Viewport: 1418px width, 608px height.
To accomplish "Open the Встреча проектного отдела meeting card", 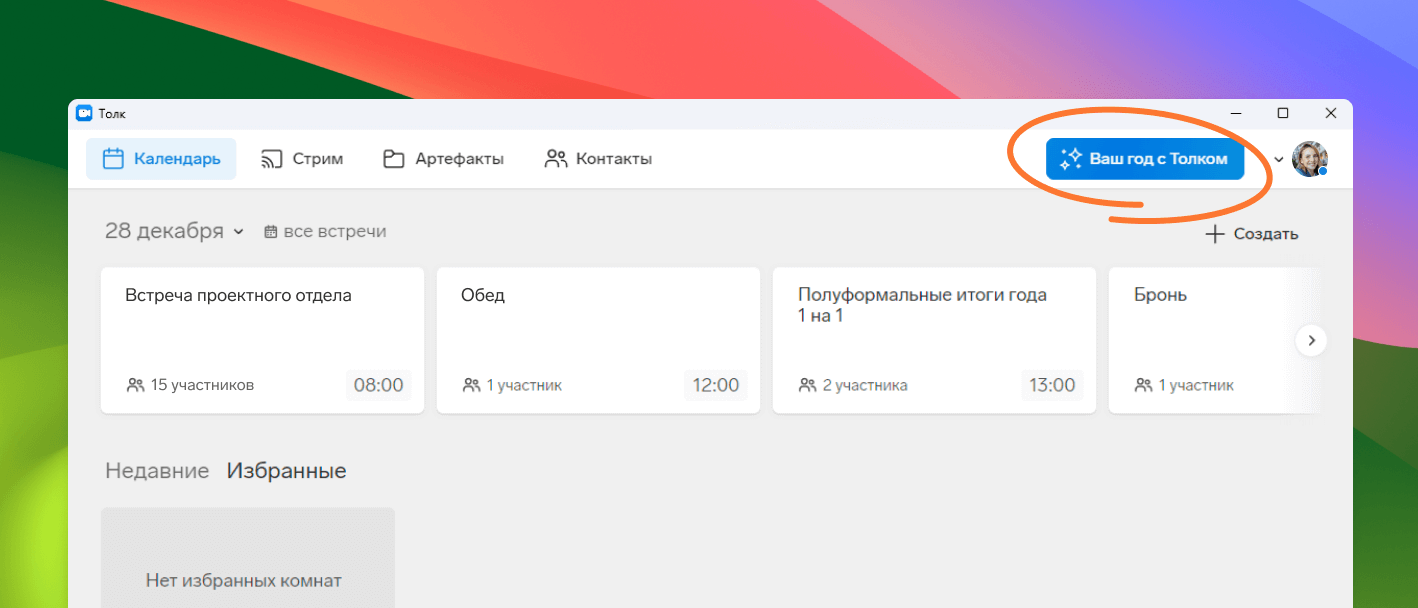I will 262,340.
